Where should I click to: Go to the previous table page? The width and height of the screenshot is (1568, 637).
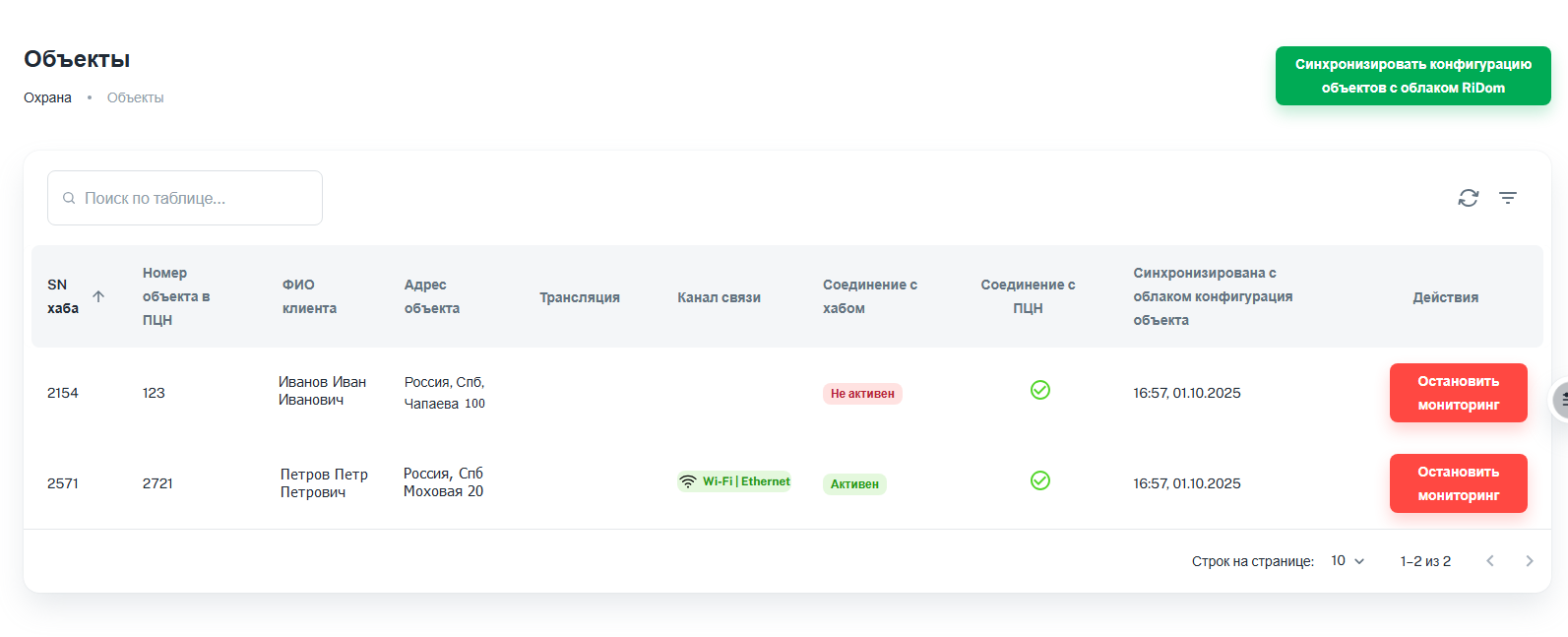click(x=1489, y=561)
